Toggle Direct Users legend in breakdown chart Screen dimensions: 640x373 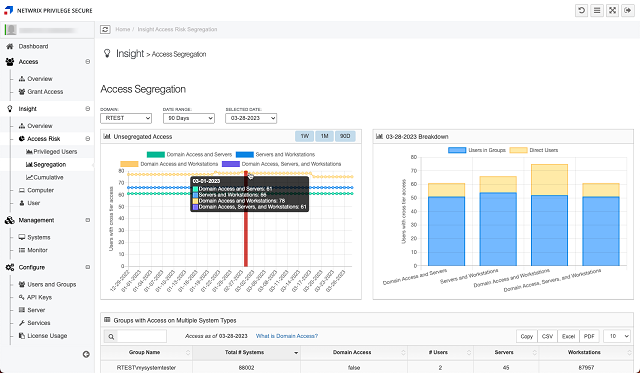pyautogui.click(x=534, y=150)
